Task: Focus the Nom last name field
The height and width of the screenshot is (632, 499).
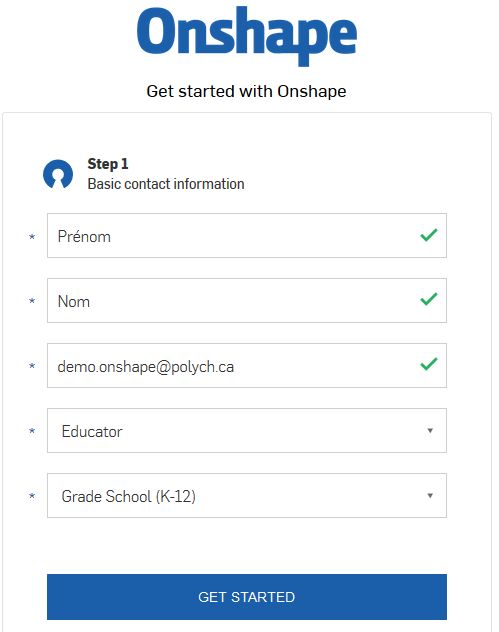Action: (247, 300)
